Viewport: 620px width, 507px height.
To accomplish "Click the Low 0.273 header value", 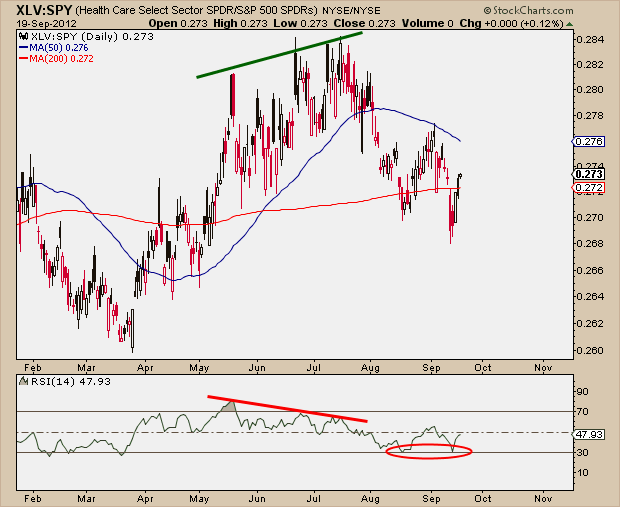I will click(301, 24).
